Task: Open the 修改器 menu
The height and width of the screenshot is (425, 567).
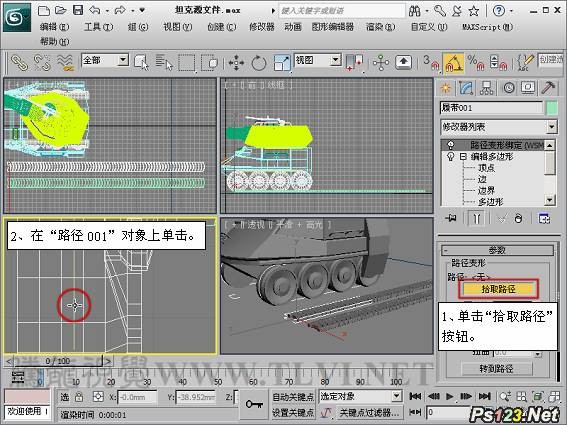Action: point(262,27)
